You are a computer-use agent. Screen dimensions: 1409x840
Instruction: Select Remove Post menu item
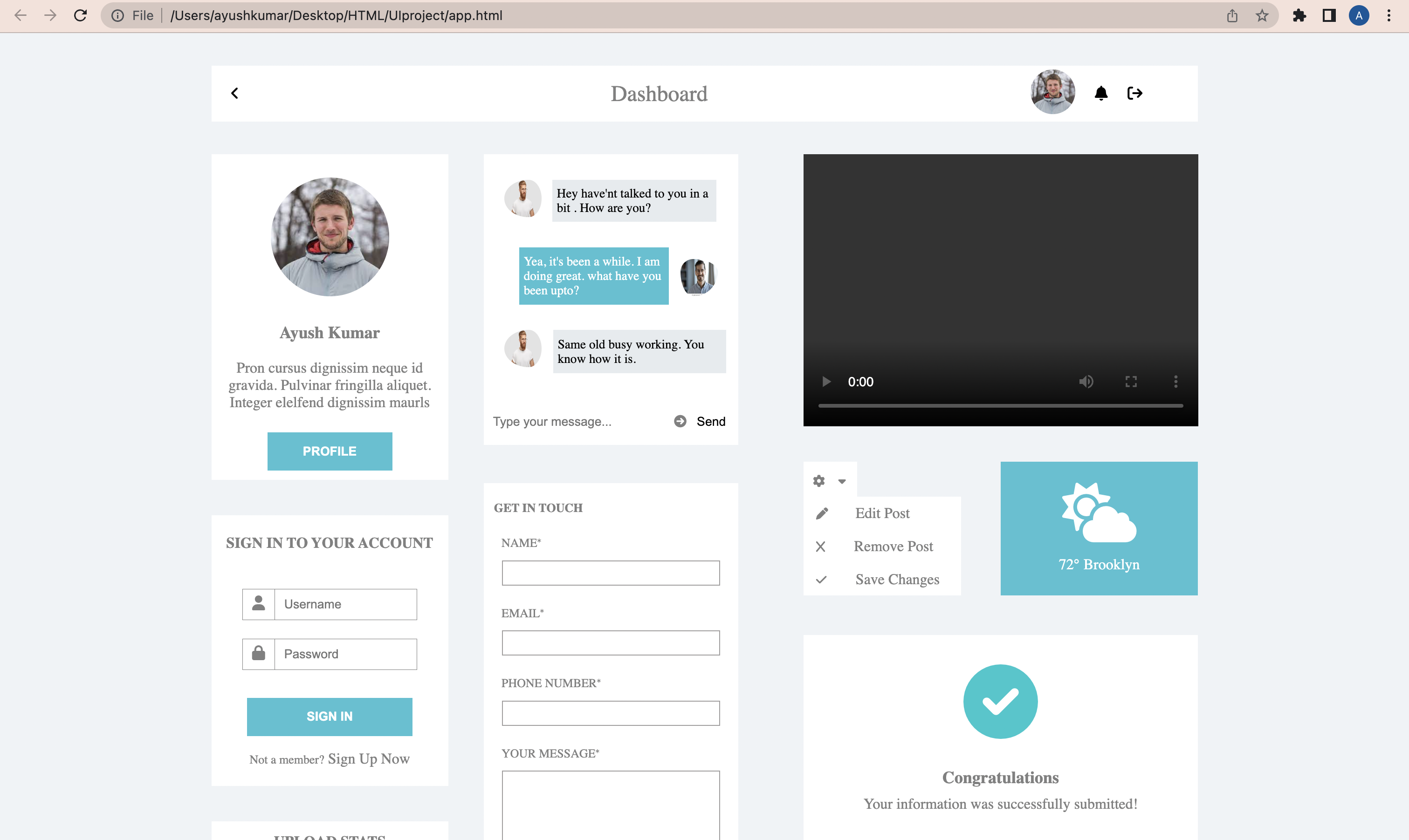(x=893, y=546)
